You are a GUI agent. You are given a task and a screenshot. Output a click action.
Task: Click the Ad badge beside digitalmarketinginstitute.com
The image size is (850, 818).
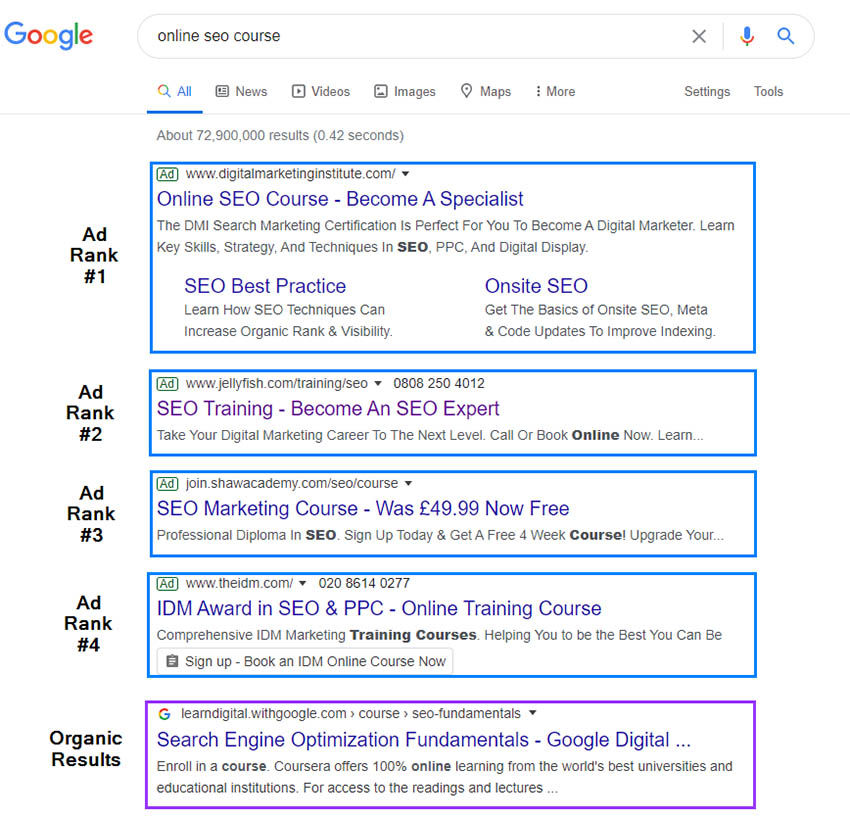(168, 173)
